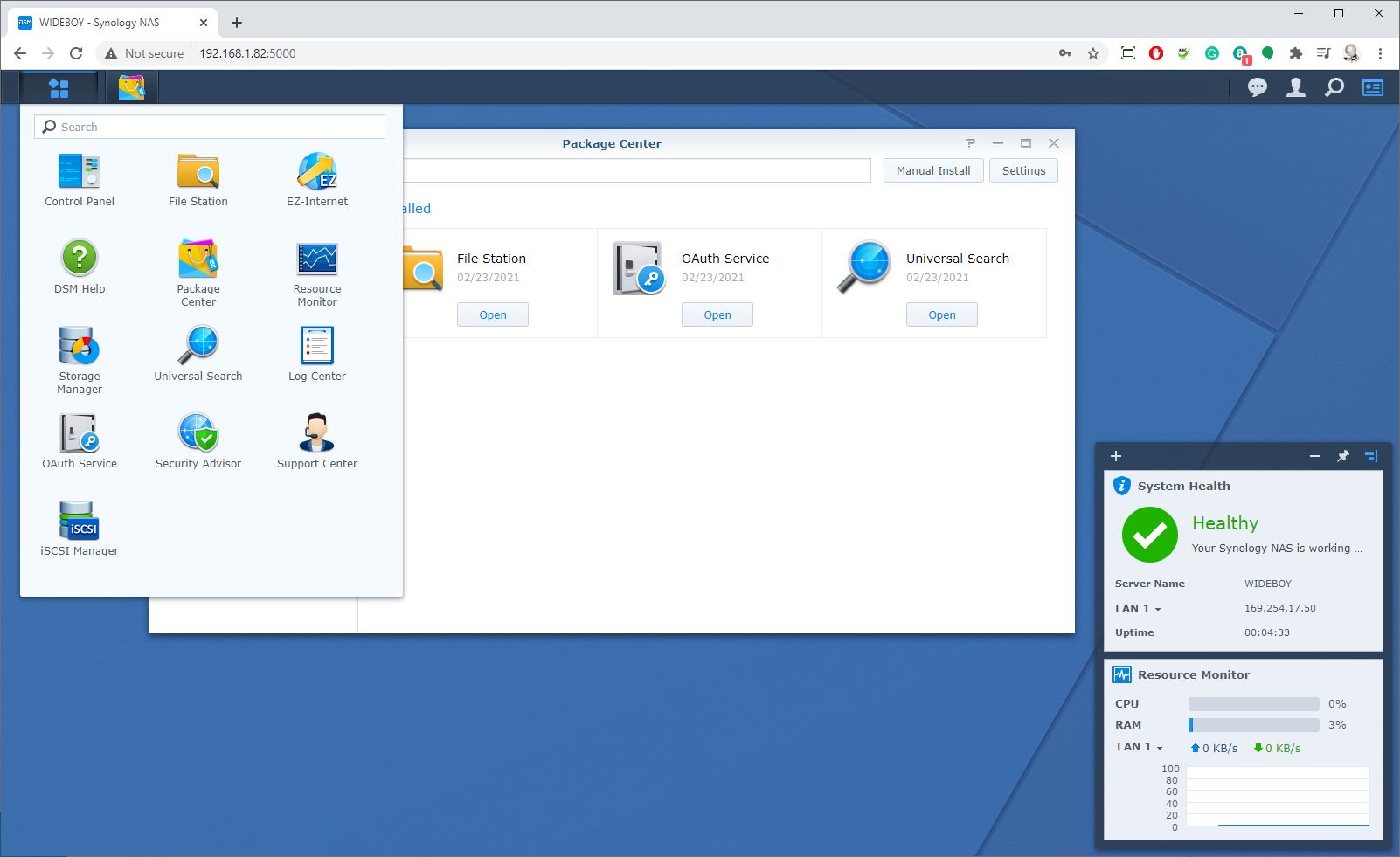Click RAM usage bar in widget

(x=1253, y=725)
